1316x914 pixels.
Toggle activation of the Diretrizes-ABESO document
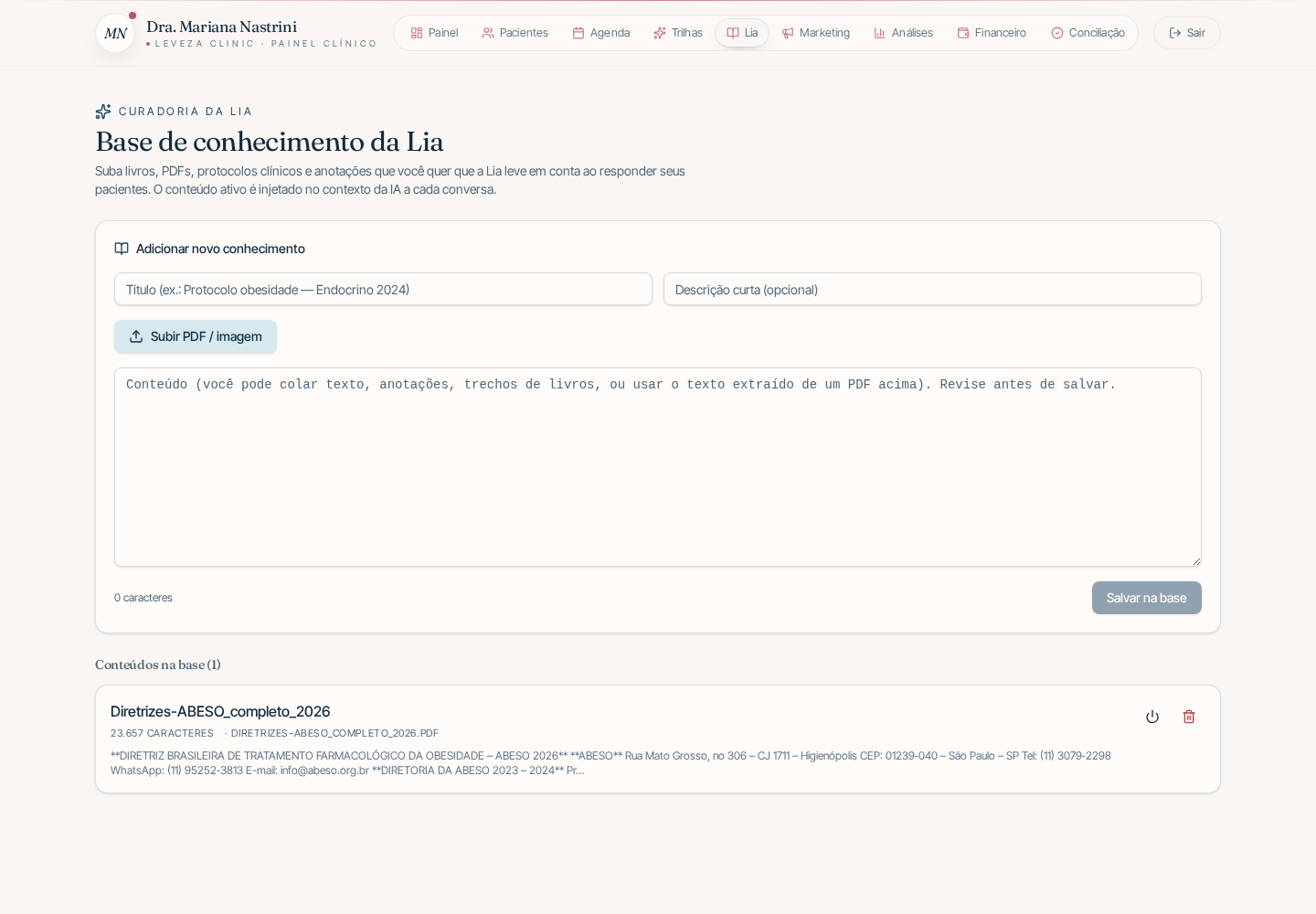[x=1152, y=717]
